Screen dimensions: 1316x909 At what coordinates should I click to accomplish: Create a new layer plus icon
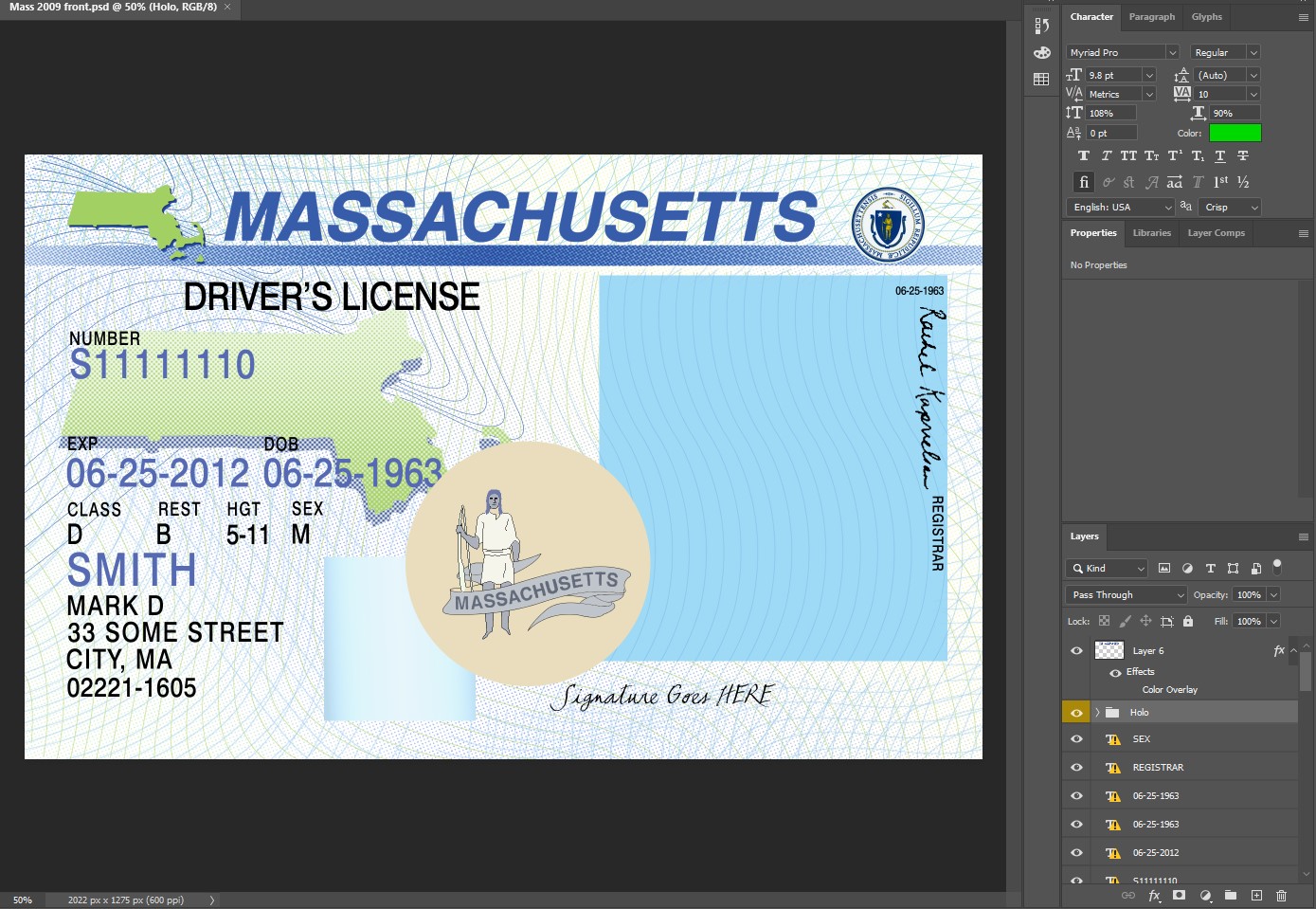[1256, 895]
